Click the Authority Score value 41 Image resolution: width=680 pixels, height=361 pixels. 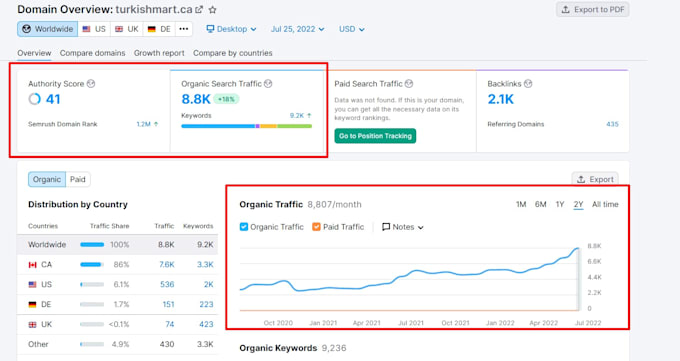point(53,99)
